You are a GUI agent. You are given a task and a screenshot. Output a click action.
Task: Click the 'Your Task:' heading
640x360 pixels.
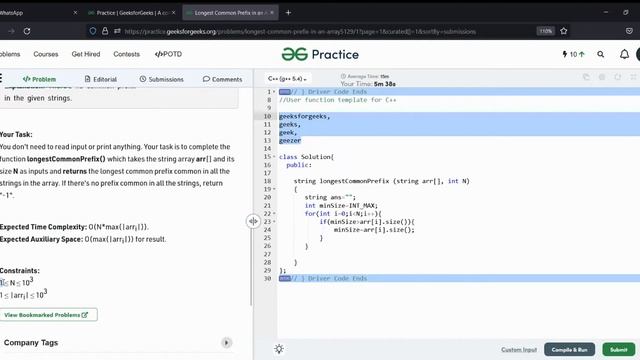(16, 134)
